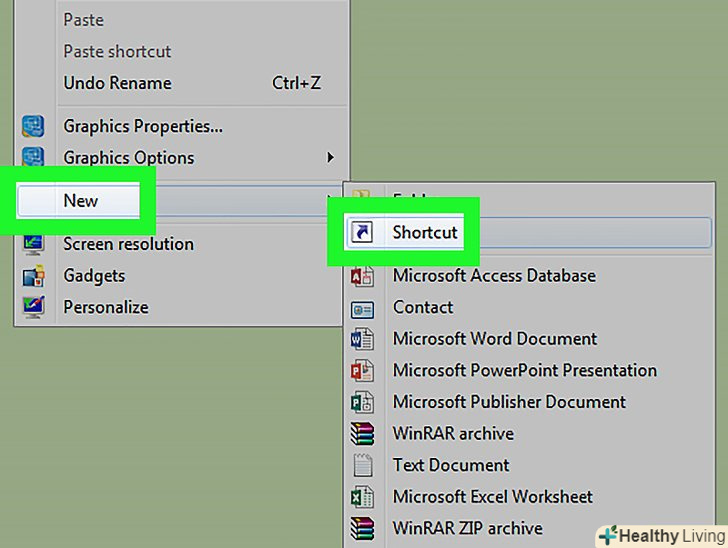This screenshot has height=548, width=728.
Task: Click the Personalize icon
Action: pos(33,307)
